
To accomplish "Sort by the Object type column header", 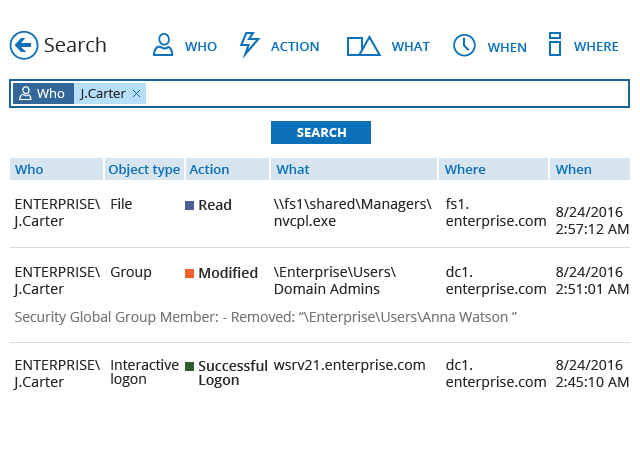I will pyautogui.click(x=144, y=169).
